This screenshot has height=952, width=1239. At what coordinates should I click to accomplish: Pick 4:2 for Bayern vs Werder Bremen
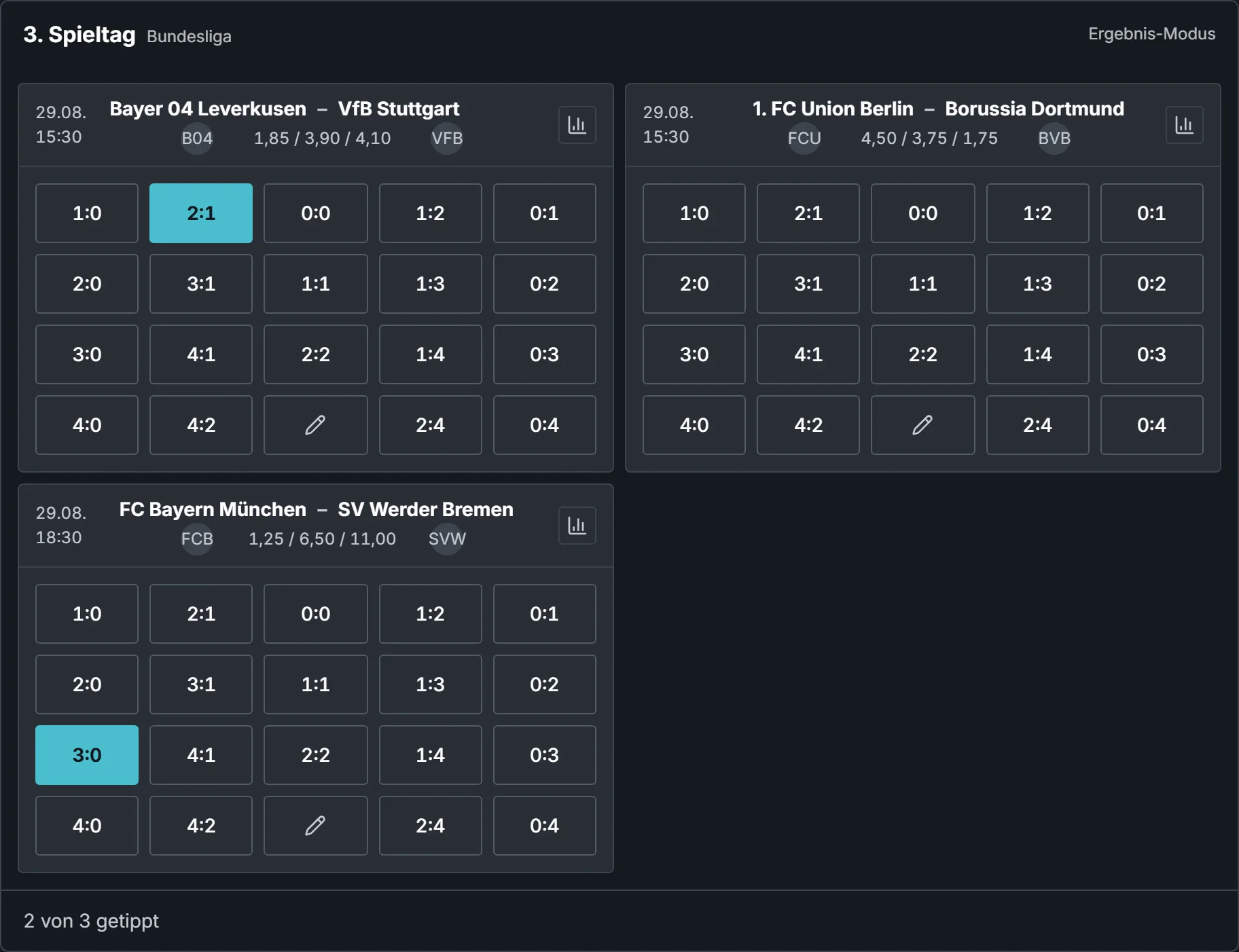point(201,826)
